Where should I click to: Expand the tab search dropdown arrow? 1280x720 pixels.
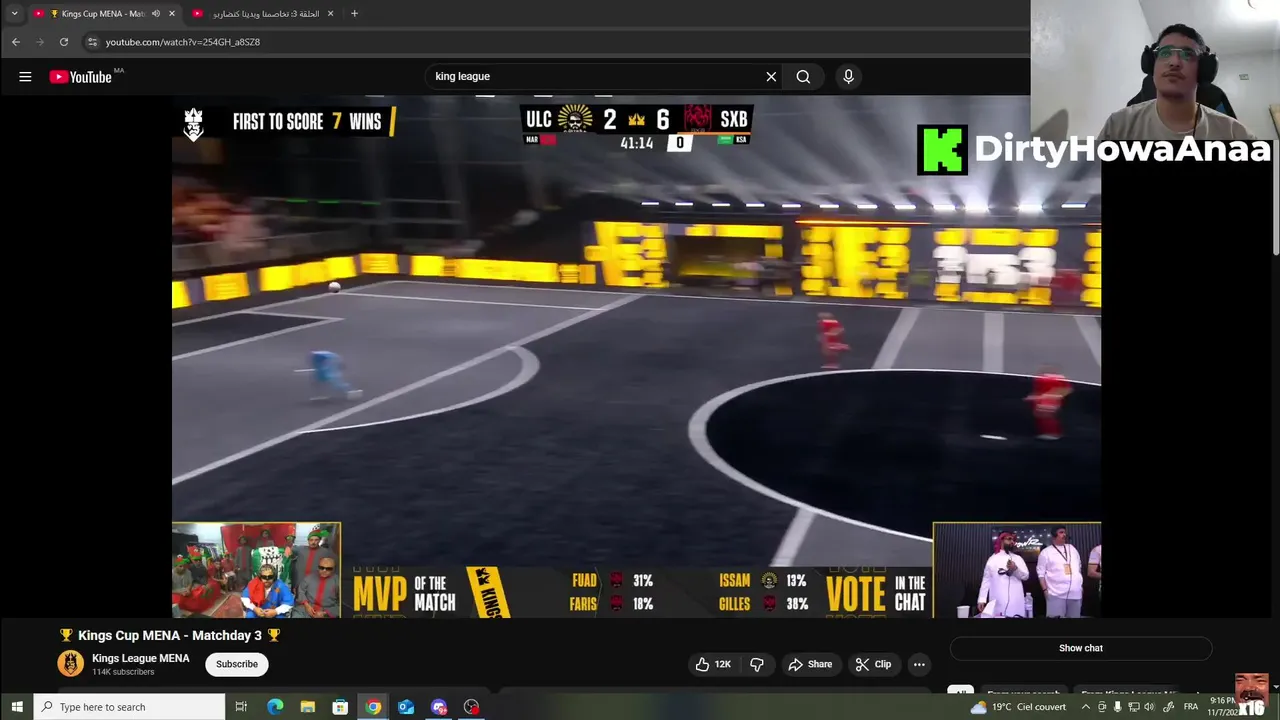point(14,14)
